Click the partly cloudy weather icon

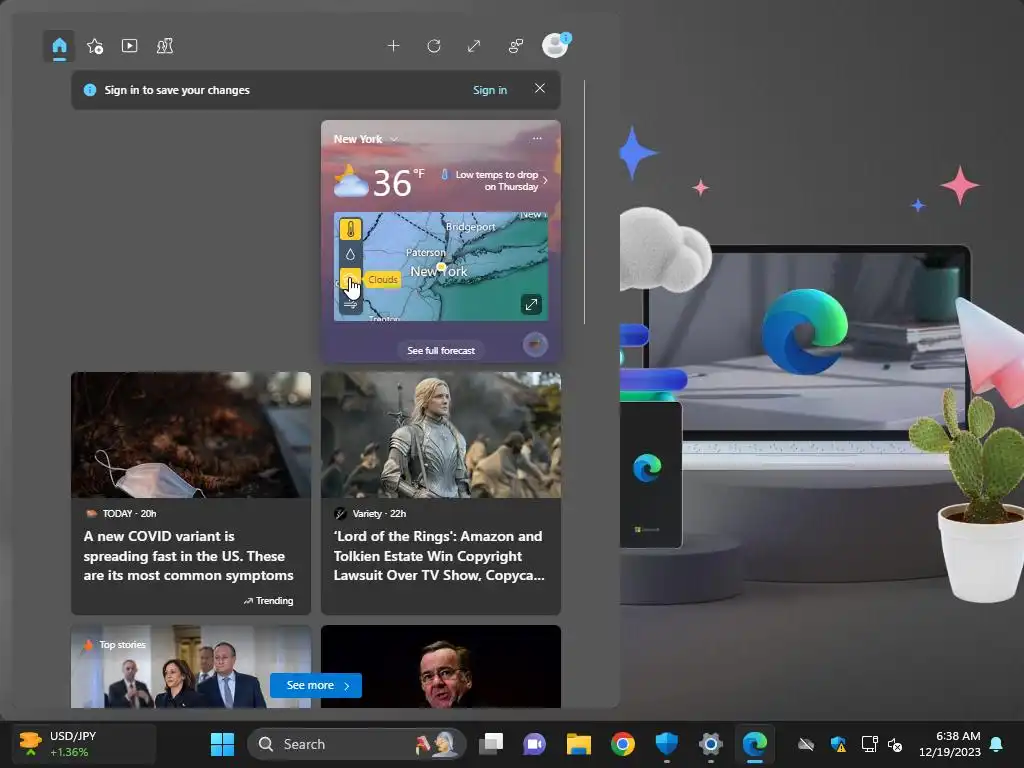point(350,182)
